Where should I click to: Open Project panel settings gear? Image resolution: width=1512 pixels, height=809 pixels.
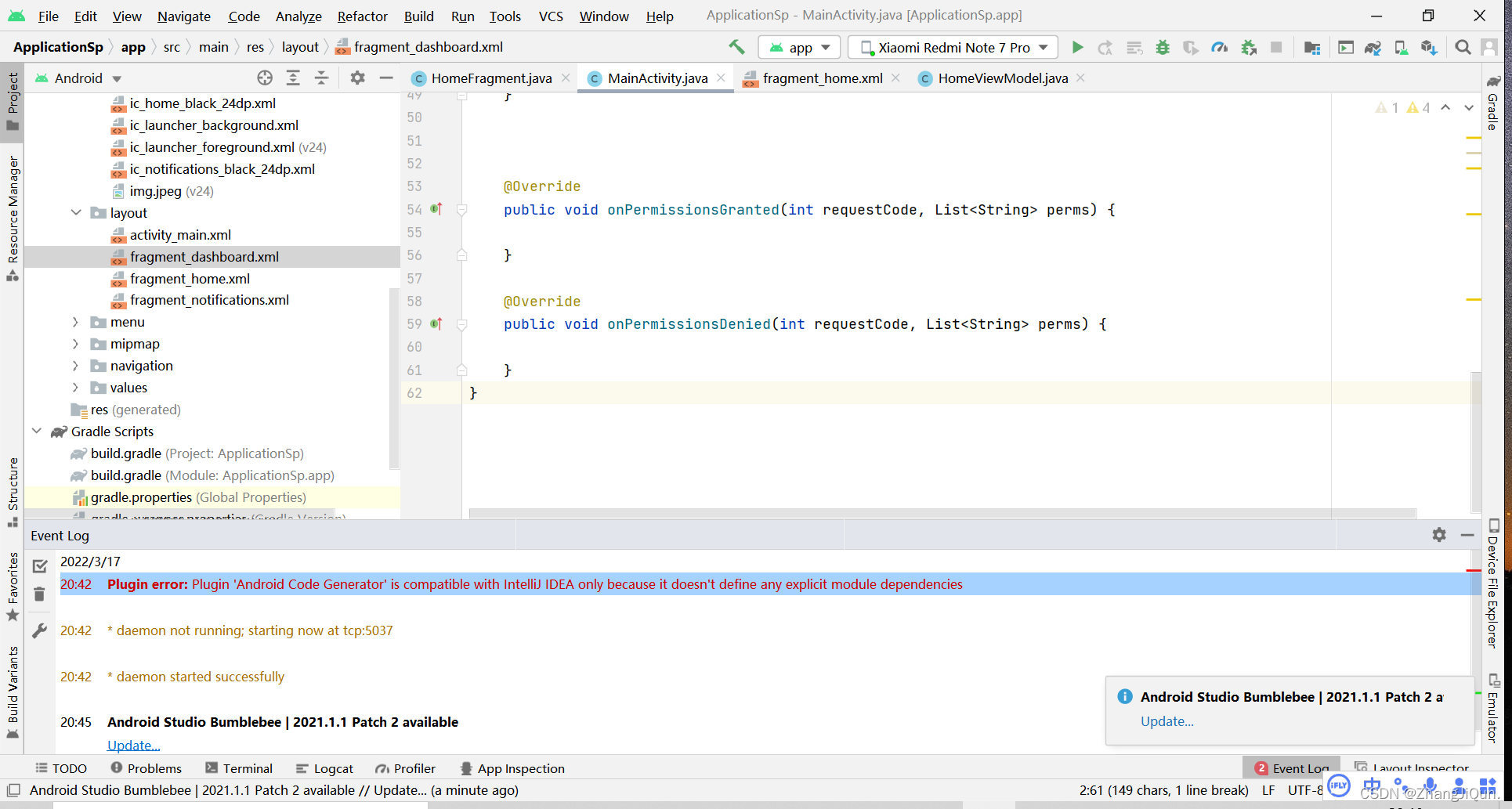[357, 78]
